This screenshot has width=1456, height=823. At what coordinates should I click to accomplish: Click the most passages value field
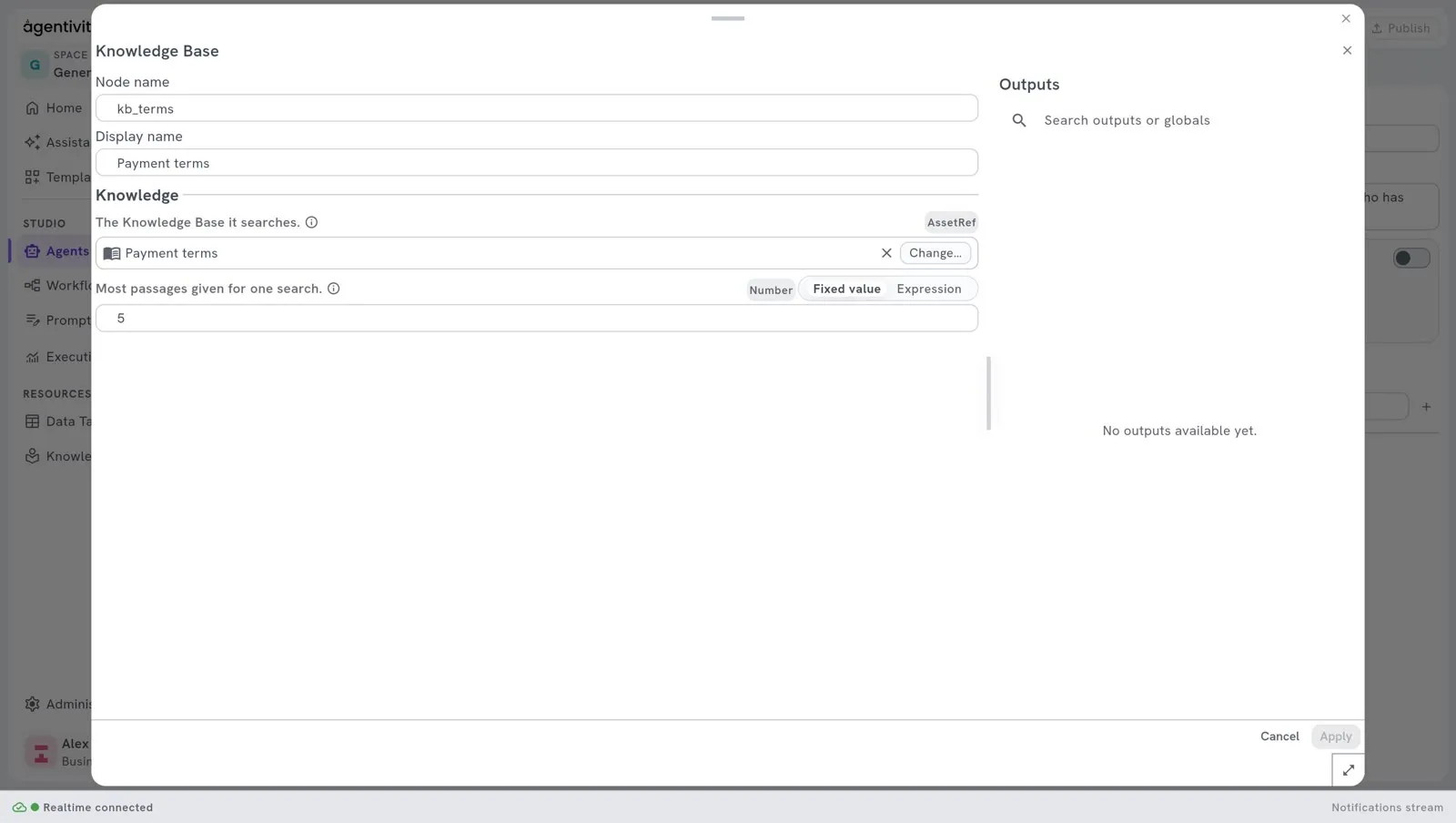537,318
